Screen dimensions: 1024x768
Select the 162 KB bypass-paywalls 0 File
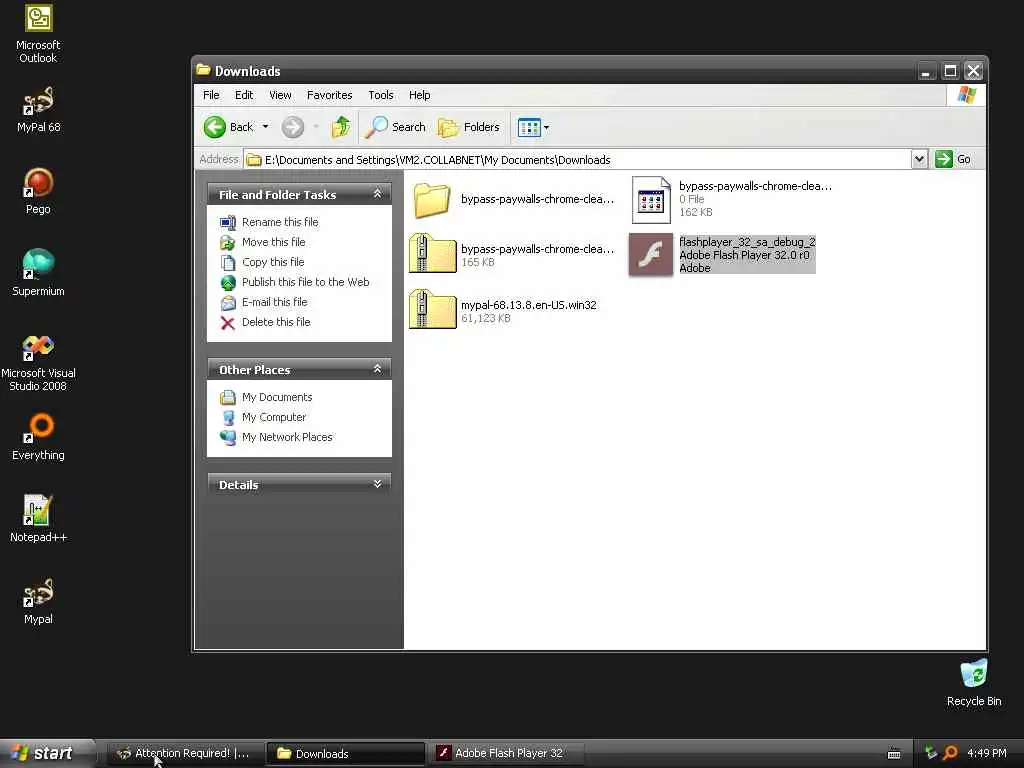[x=651, y=200]
